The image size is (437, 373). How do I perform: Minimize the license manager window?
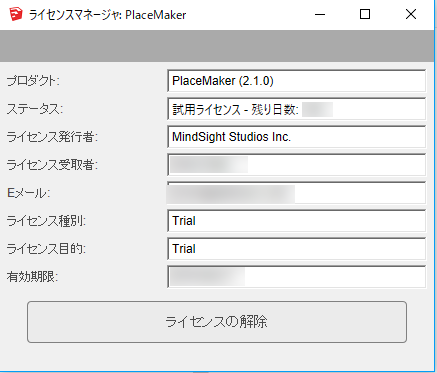[x=320, y=14]
